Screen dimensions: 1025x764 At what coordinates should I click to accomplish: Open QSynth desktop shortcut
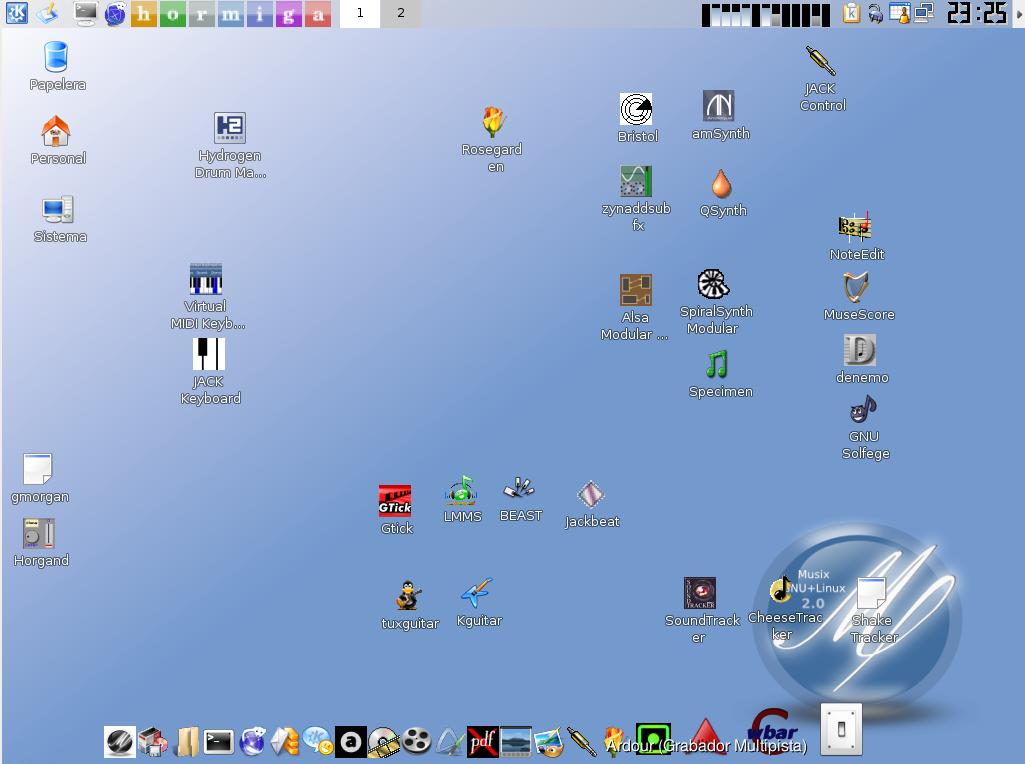721,184
